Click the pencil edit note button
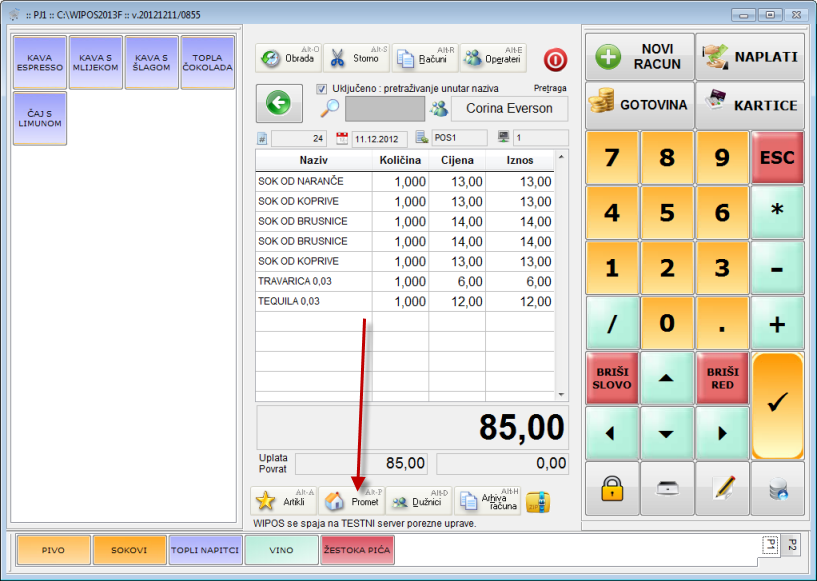817x581 pixels. pos(722,488)
